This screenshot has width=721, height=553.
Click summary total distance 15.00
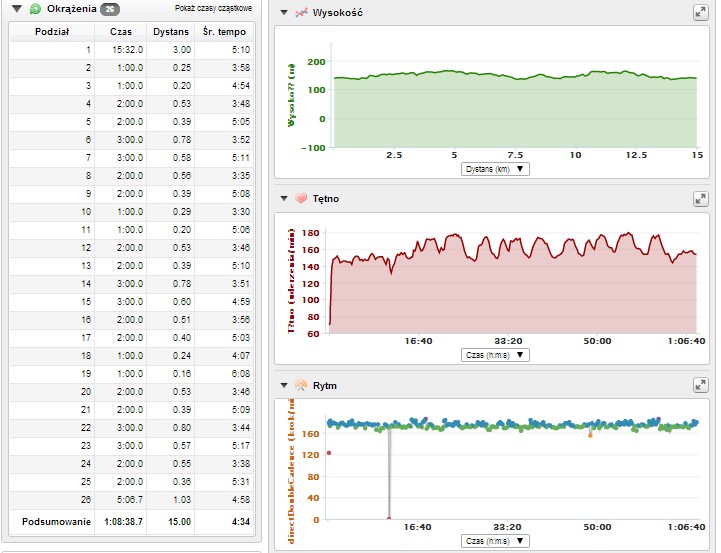pyautogui.click(x=179, y=522)
